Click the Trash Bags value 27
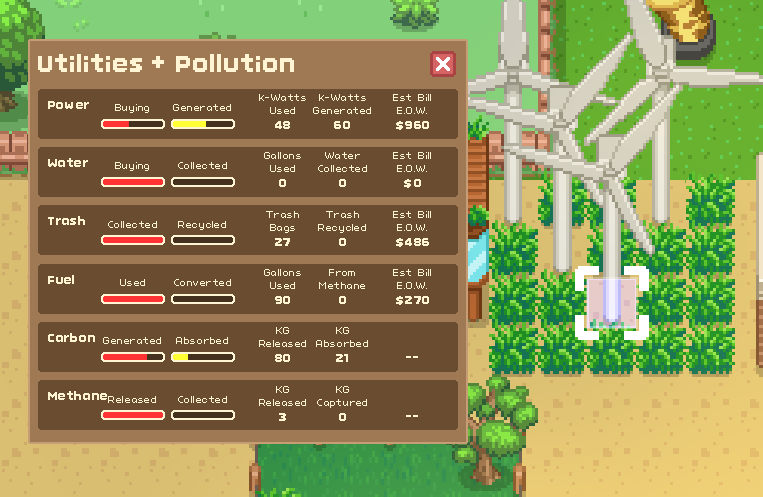This screenshot has width=763, height=497. tap(282, 242)
